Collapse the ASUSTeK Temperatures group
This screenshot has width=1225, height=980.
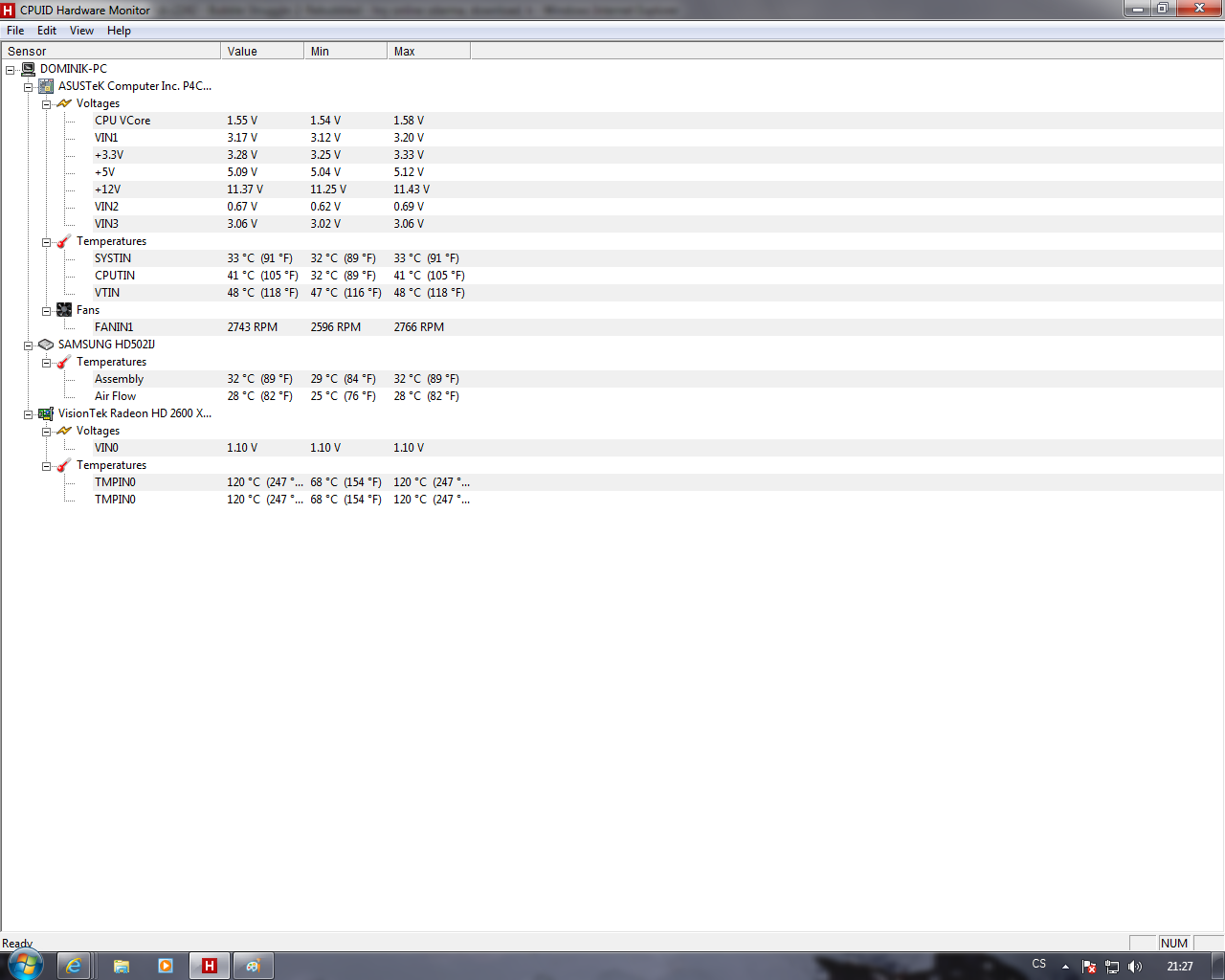pyautogui.click(x=46, y=242)
